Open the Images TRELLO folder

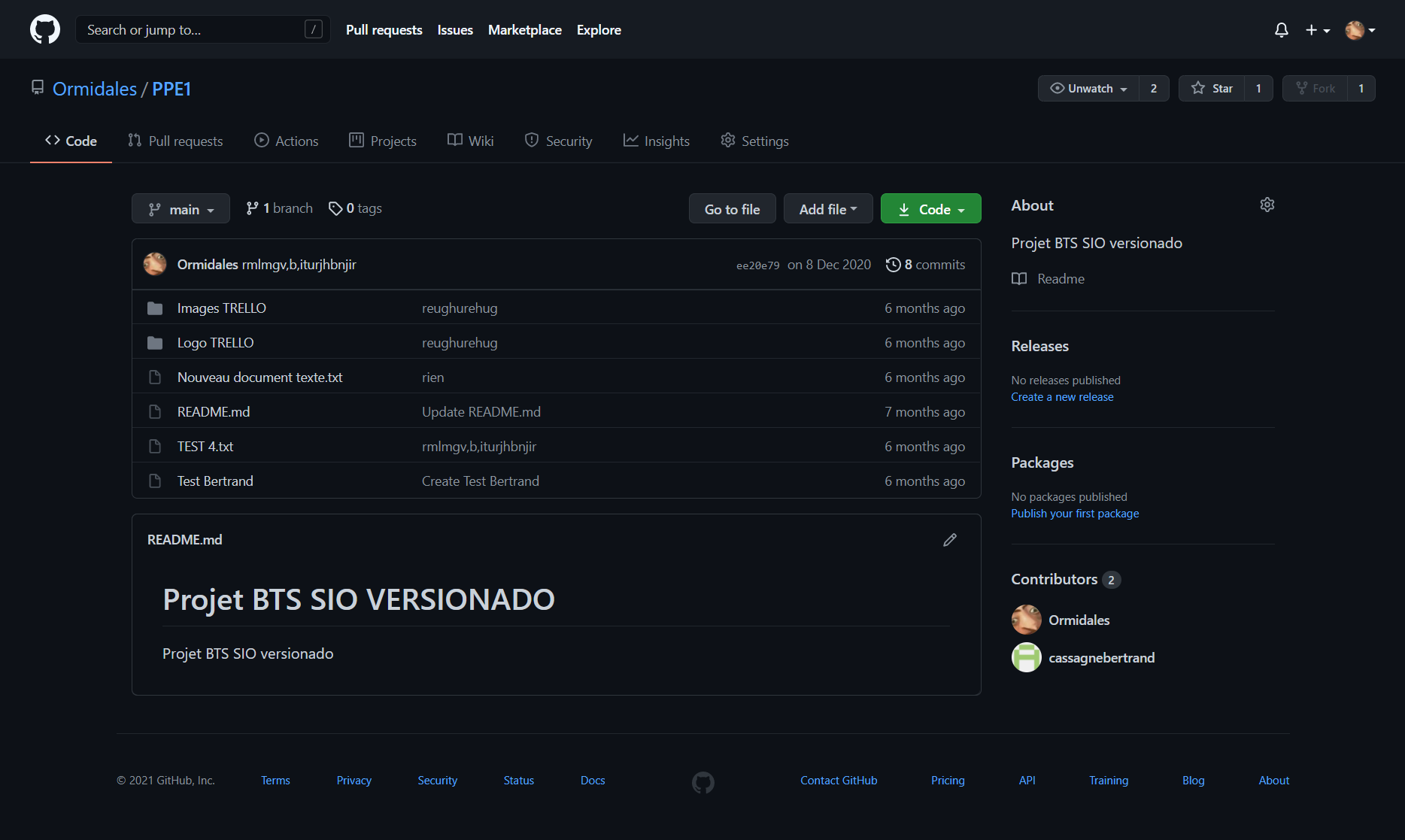pos(221,308)
